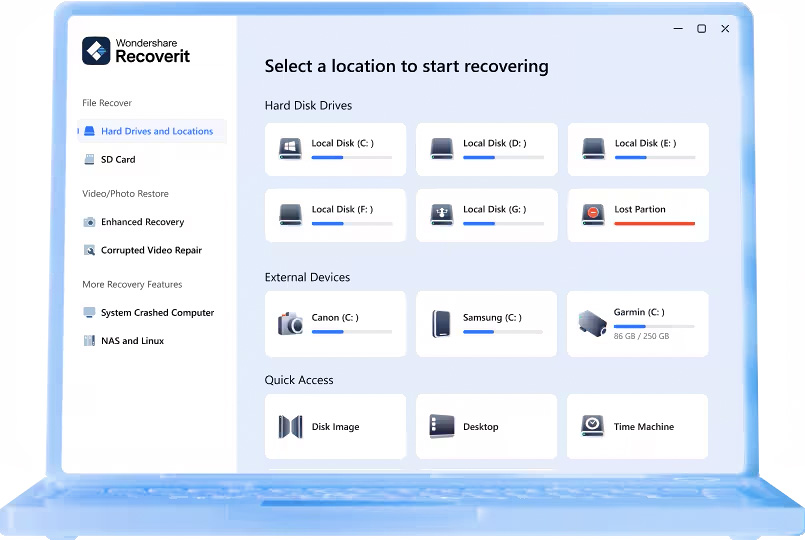The image size is (805, 540).
Task: Click the Local Disk (D:) label
Action: click(494, 143)
